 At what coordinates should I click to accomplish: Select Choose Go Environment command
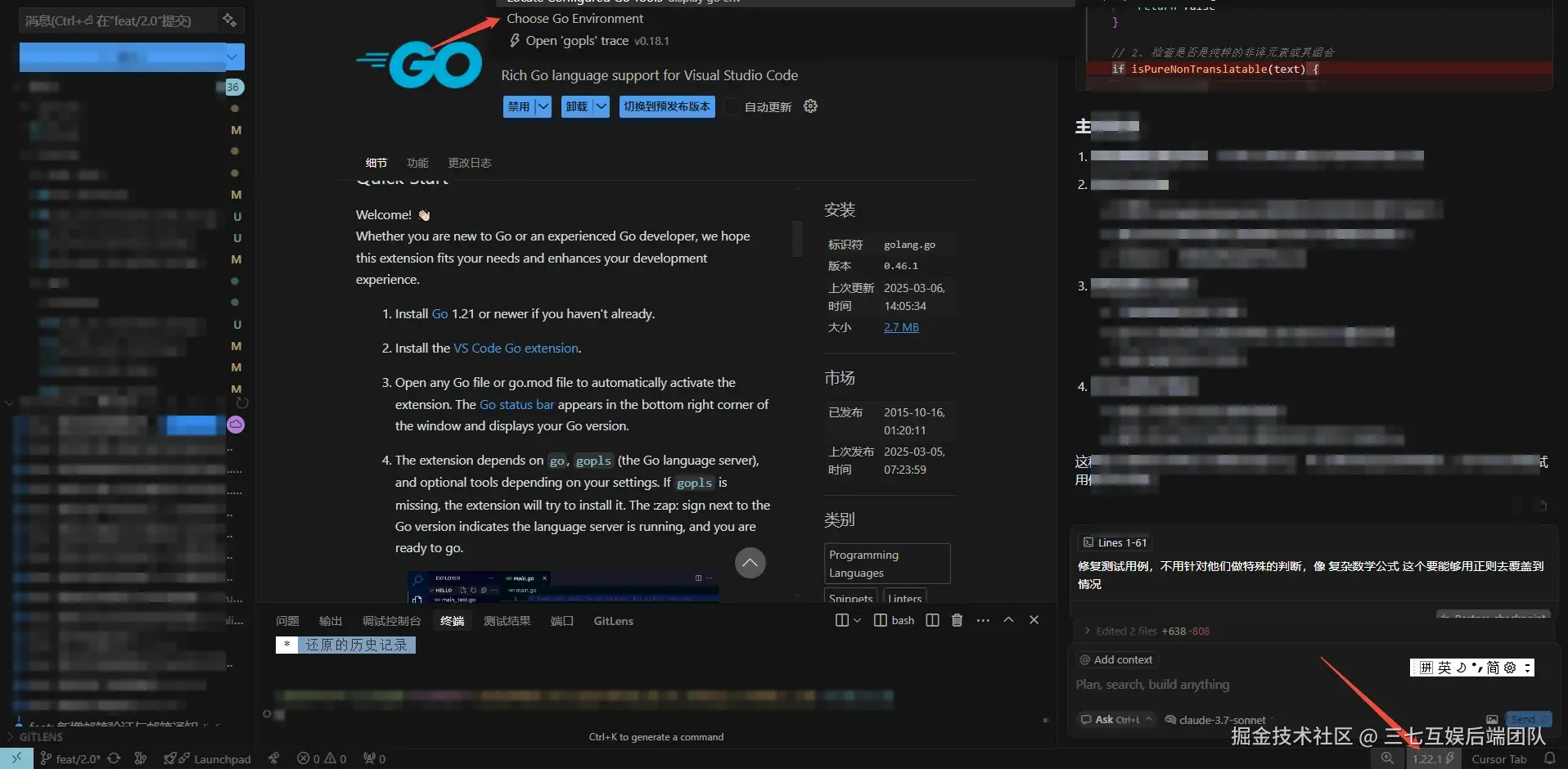(x=574, y=18)
